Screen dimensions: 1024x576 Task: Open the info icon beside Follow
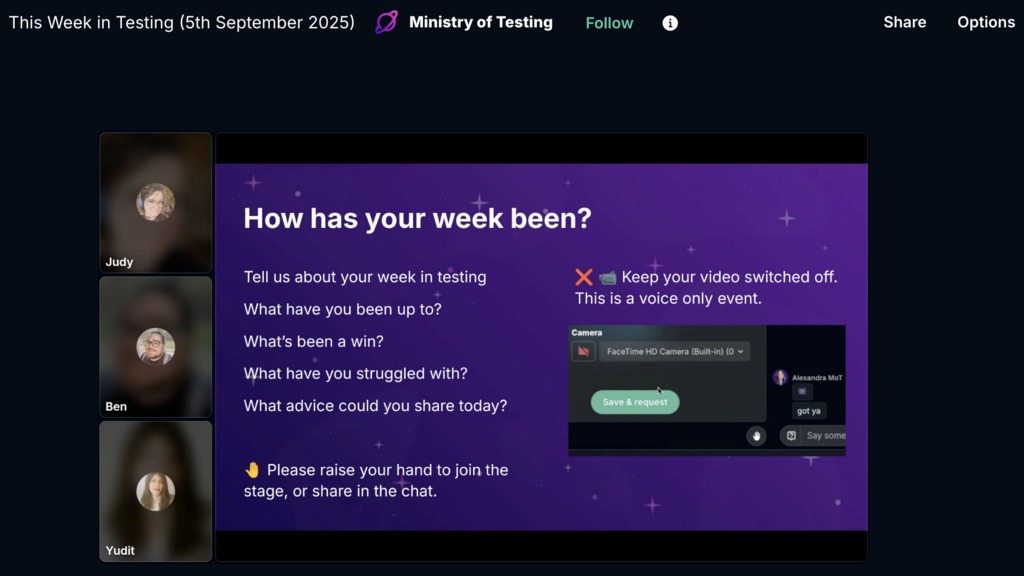tap(670, 22)
